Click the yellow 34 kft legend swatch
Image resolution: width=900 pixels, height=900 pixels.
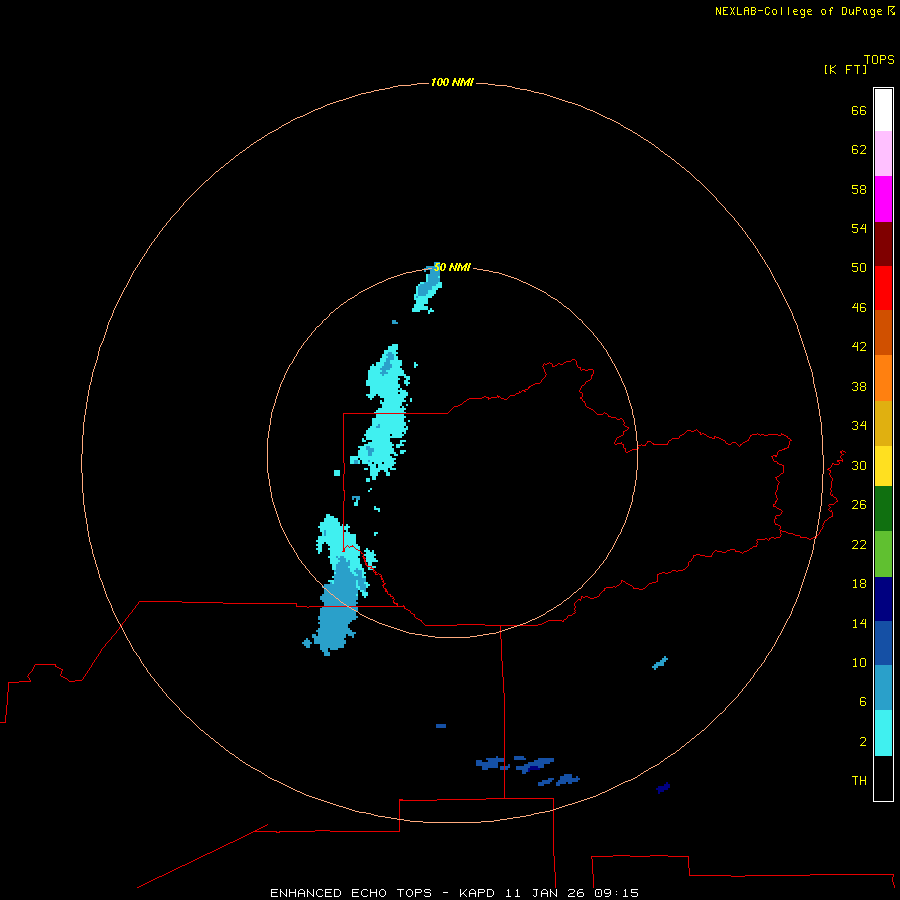883,466
